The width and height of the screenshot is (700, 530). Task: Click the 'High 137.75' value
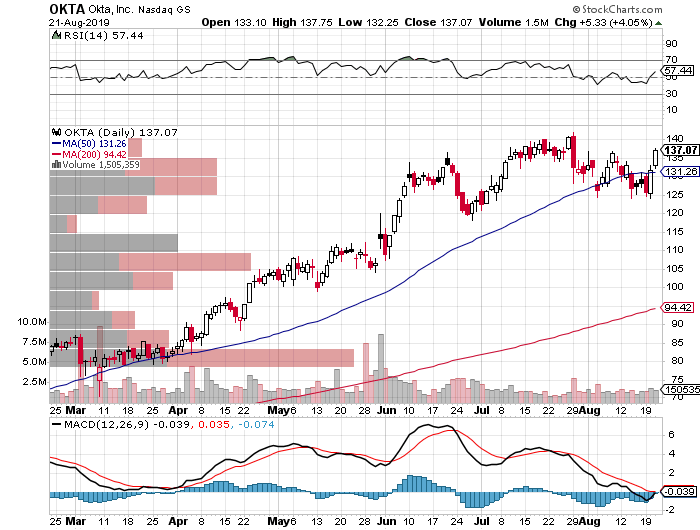click(302, 22)
